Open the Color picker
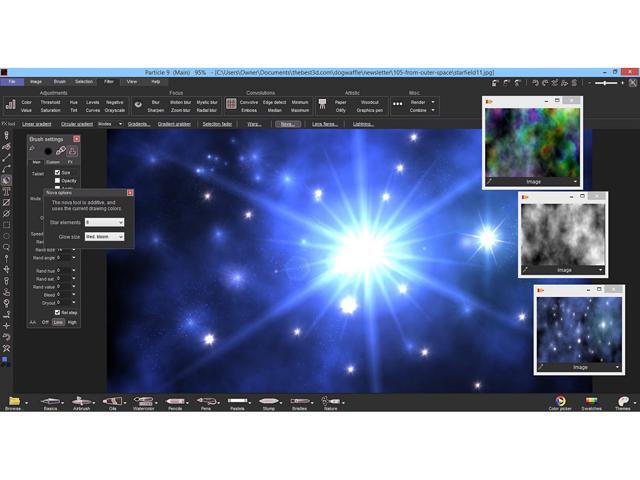This screenshot has height=480, width=640. coord(560,401)
